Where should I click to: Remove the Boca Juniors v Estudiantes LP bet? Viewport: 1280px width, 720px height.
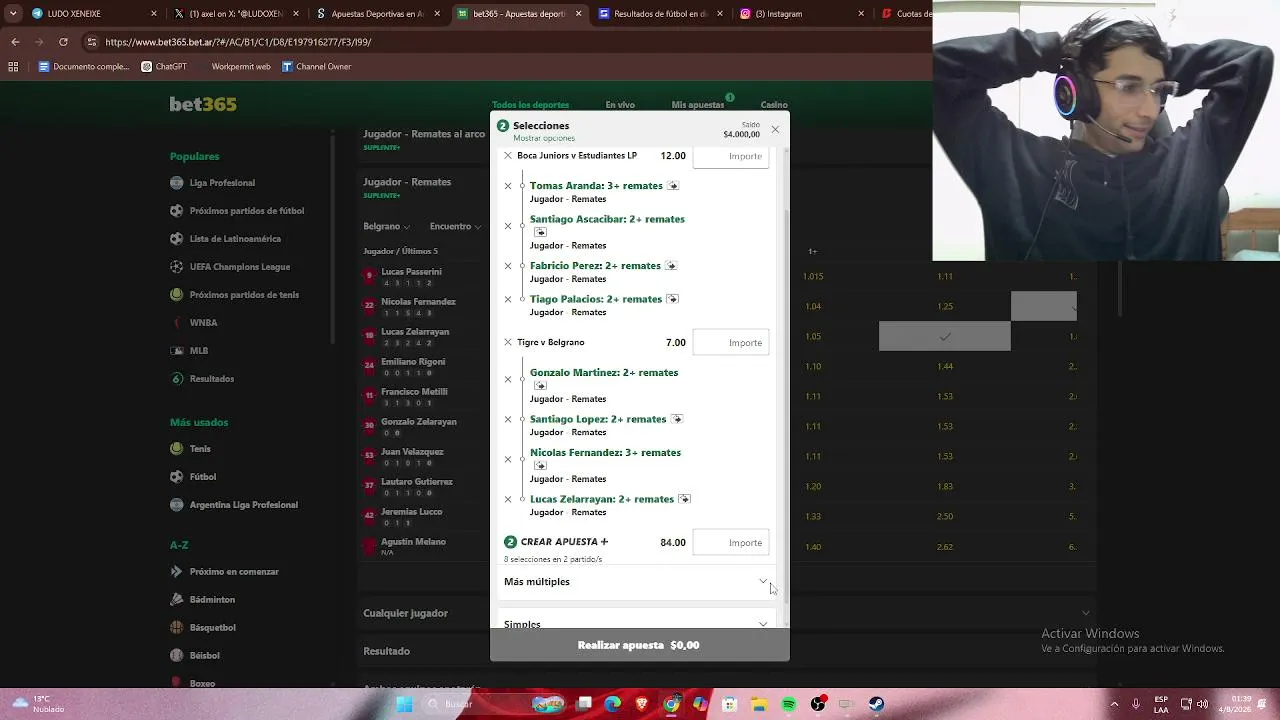[508, 156]
